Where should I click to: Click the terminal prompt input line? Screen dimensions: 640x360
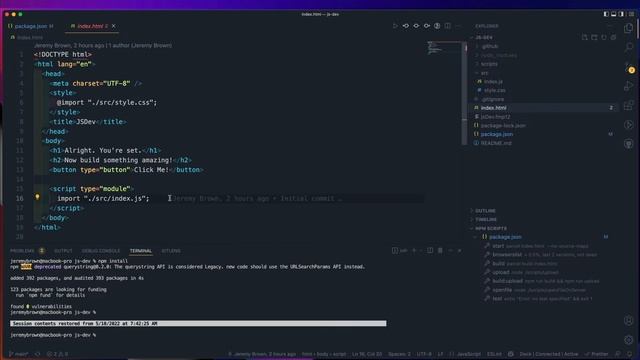point(53,335)
